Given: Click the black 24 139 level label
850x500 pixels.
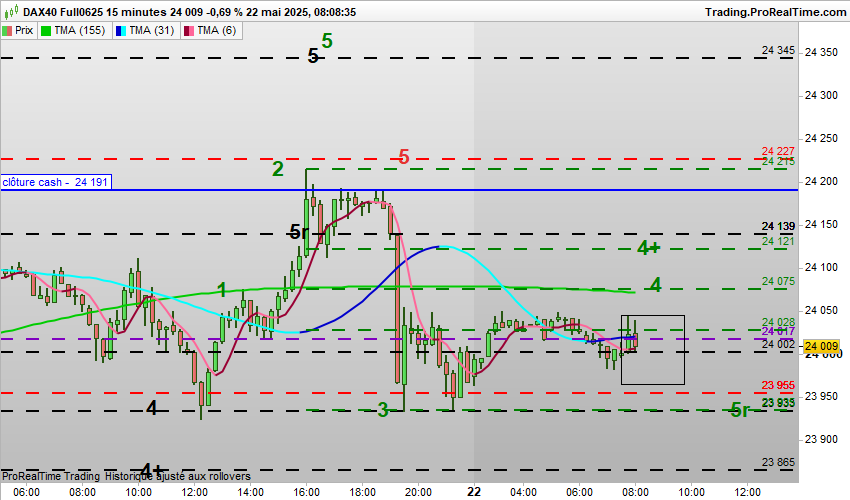Looking at the screenshot, I should [x=778, y=226].
